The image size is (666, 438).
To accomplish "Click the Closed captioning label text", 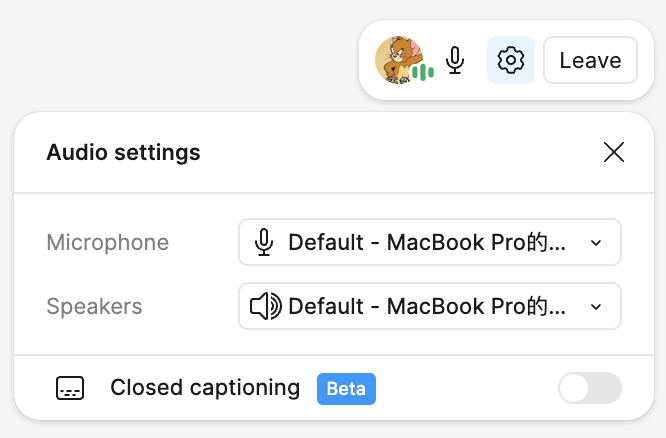I will click(205, 388).
